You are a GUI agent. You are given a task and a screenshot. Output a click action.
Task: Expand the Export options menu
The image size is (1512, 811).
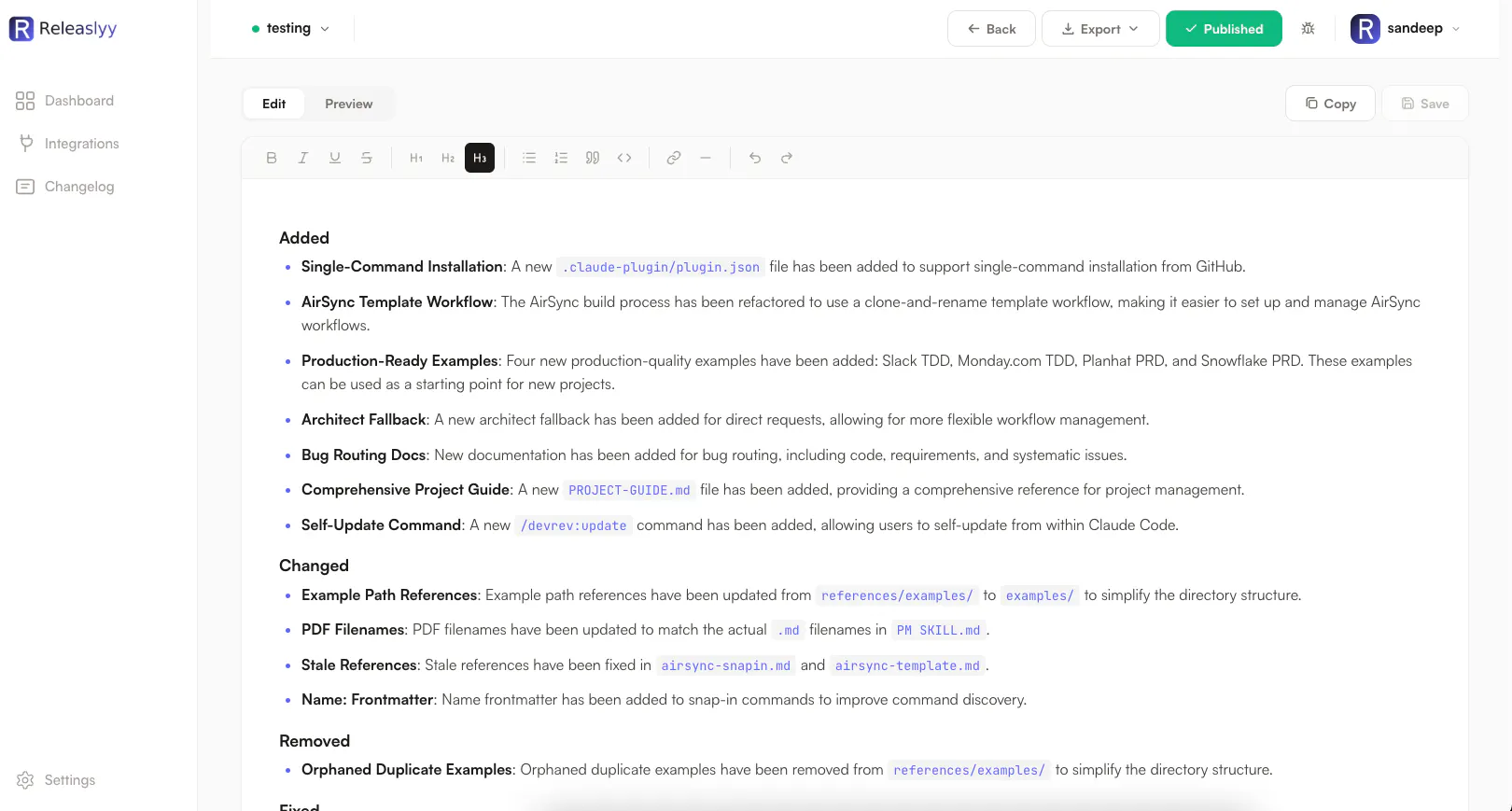[1100, 29]
